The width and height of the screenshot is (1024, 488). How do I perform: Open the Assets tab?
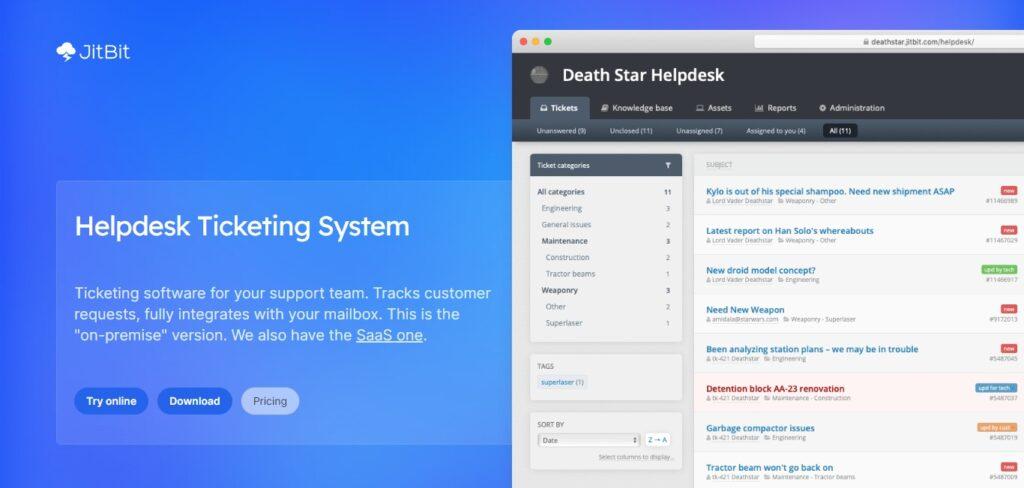click(713, 108)
